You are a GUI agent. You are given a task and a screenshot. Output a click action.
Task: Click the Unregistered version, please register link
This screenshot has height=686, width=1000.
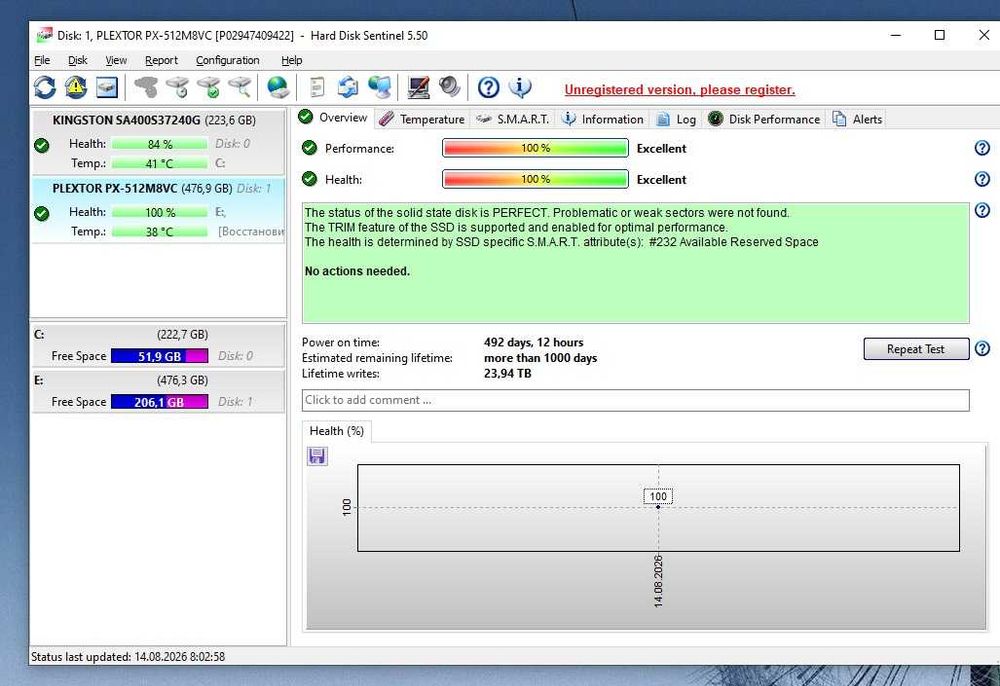pyautogui.click(x=680, y=89)
